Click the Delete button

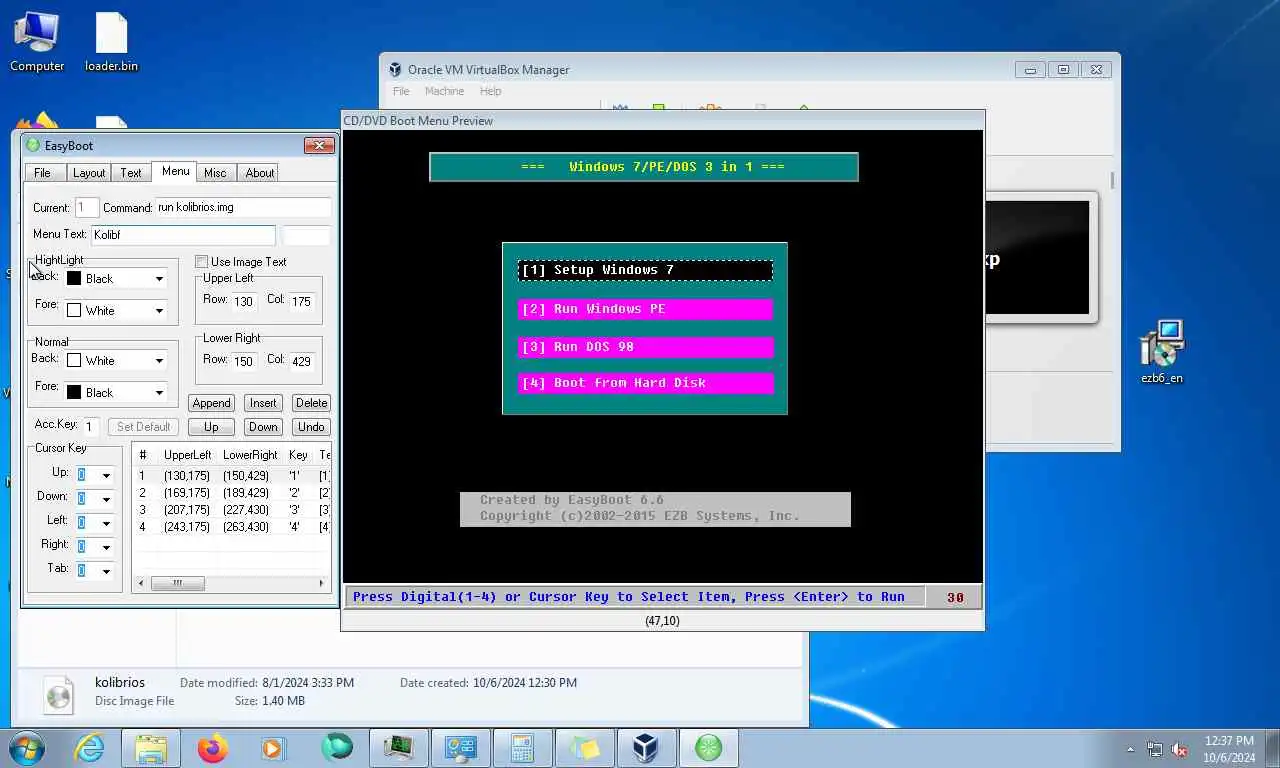coord(311,403)
